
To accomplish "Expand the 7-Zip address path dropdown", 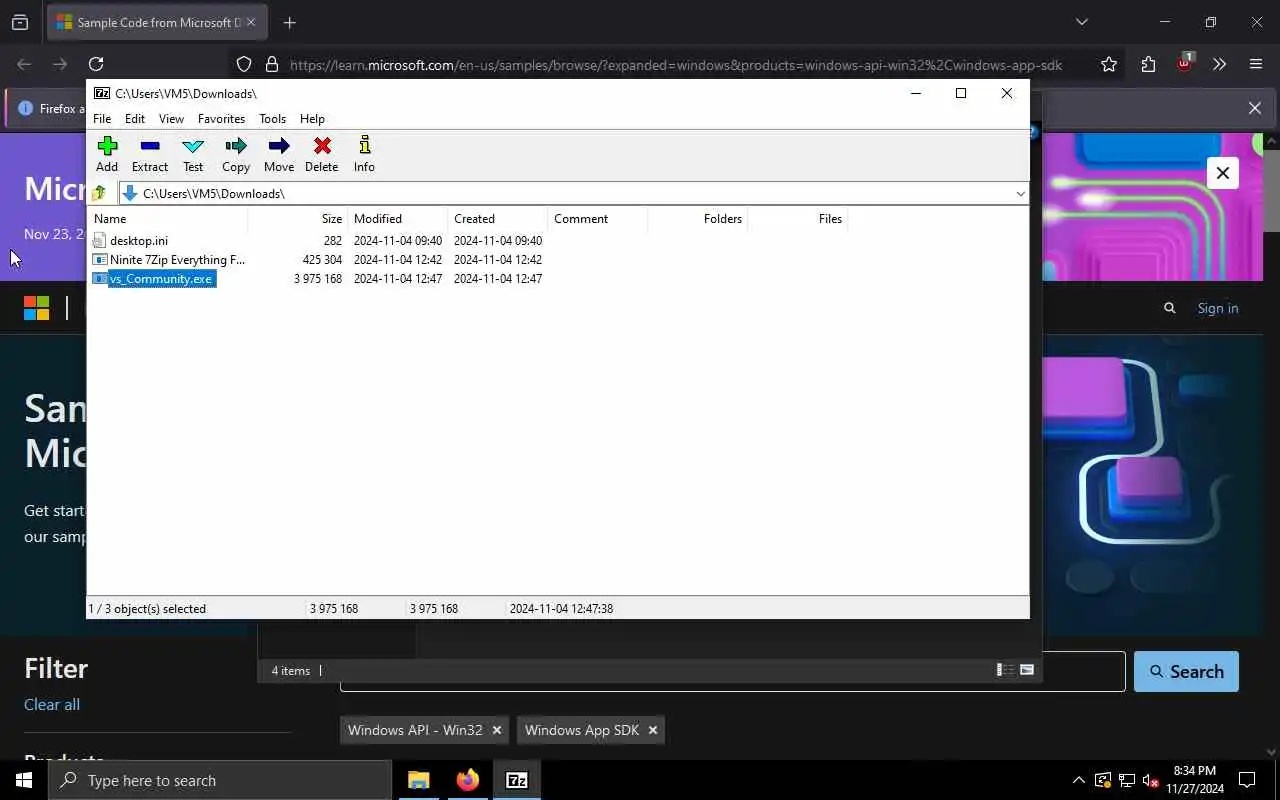I will click(x=1020, y=194).
